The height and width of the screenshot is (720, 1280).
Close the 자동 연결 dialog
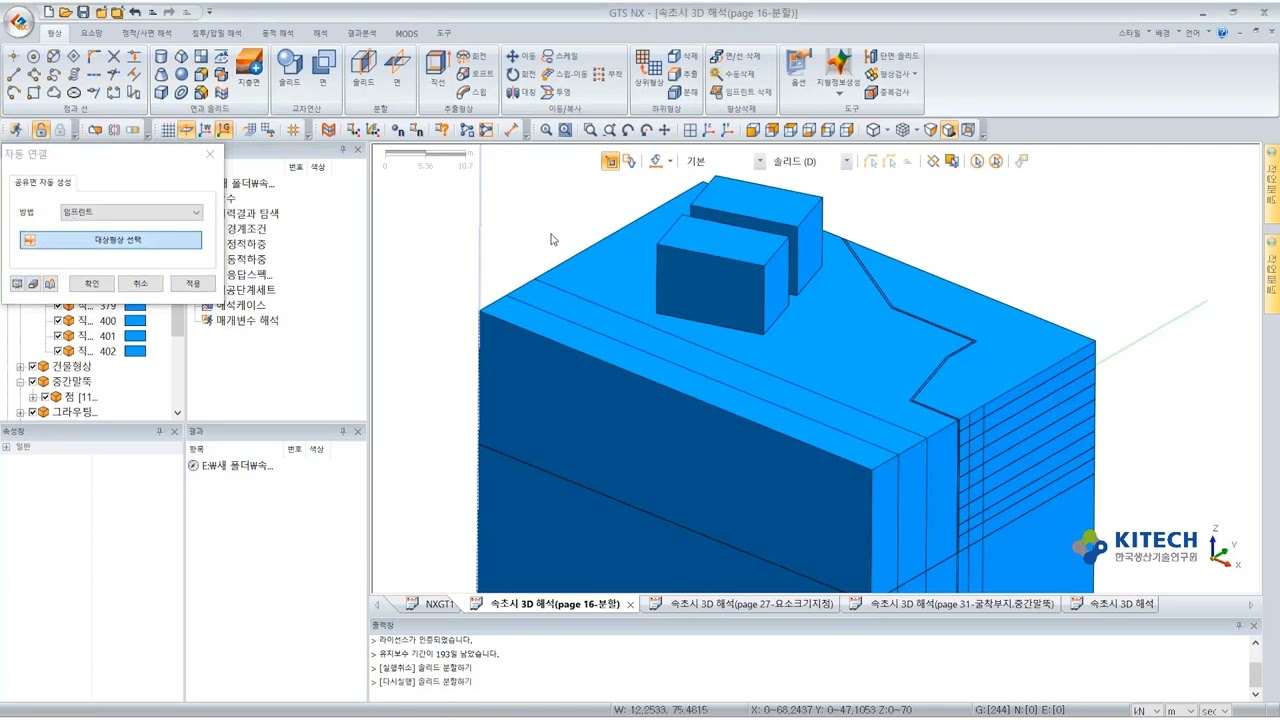[210, 154]
